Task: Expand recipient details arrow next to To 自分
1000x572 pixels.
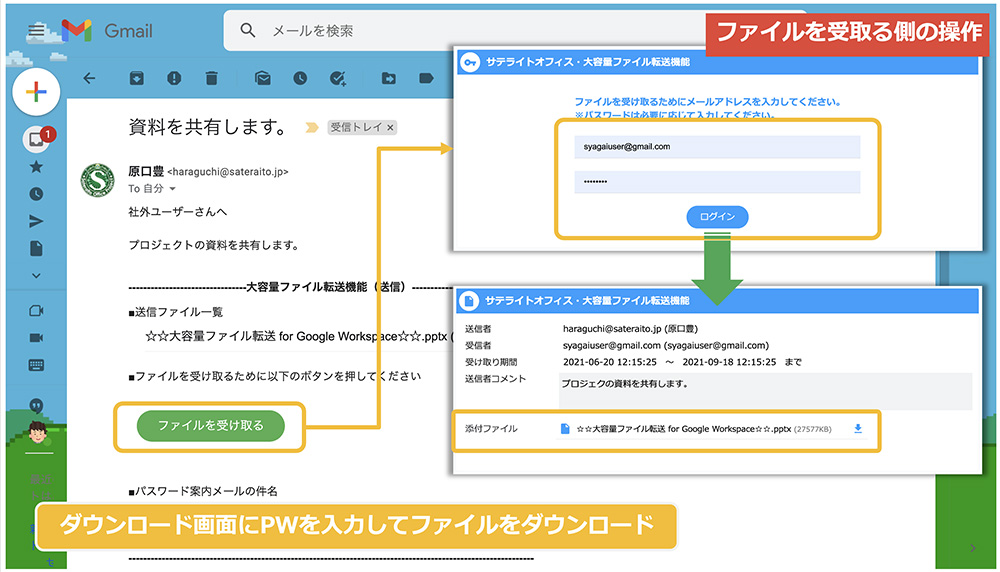Action: (172, 189)
